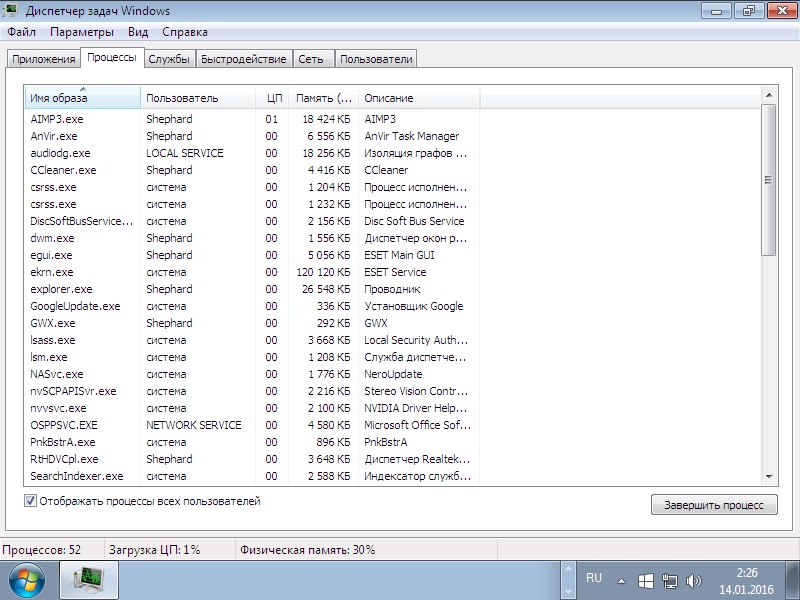Switch to Приложения tab
The image size is (800, 600).
[43, 59]
